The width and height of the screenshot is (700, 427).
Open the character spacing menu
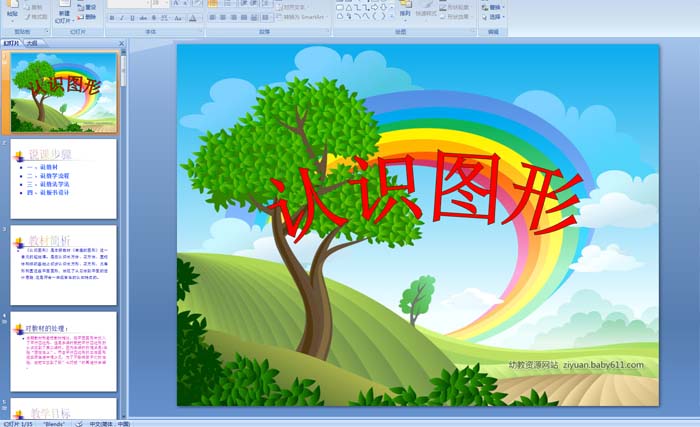[x=164, y=18]
